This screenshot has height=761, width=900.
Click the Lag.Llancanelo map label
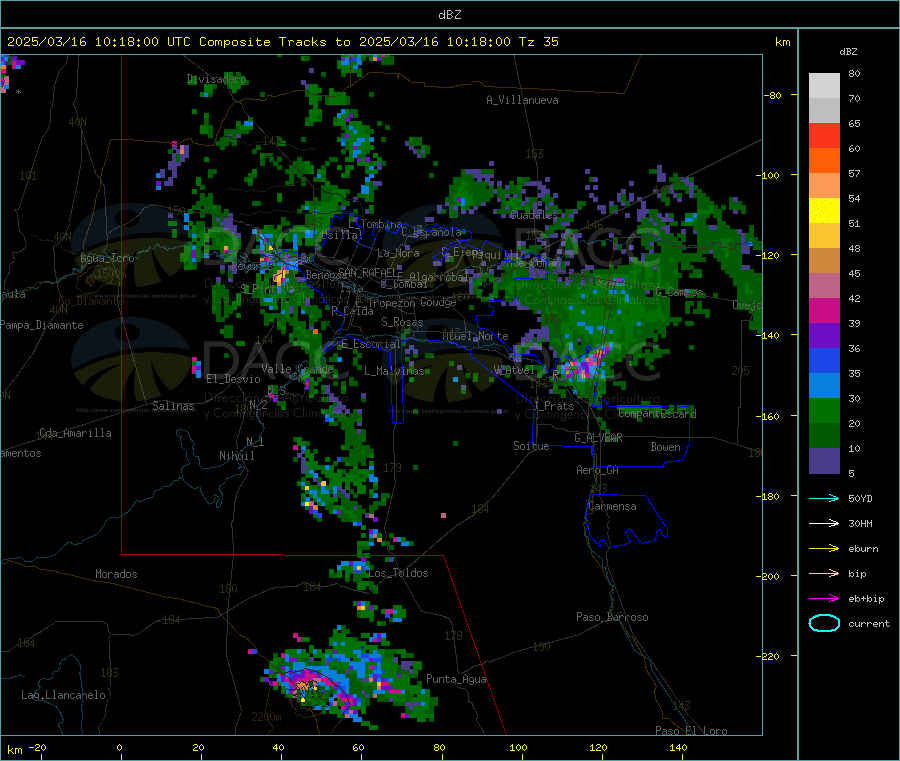click(x=63, y=695)
